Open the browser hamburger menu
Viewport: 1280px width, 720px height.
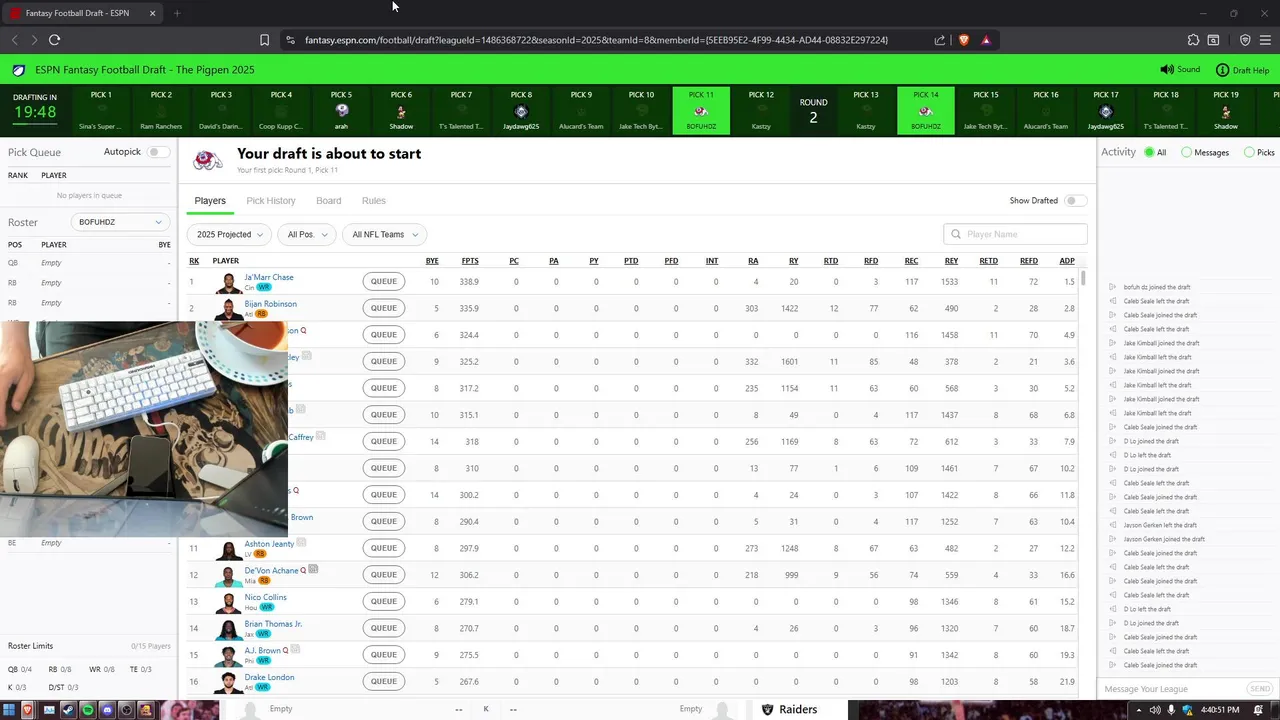pyautogui.click(x=1266, y=40)
